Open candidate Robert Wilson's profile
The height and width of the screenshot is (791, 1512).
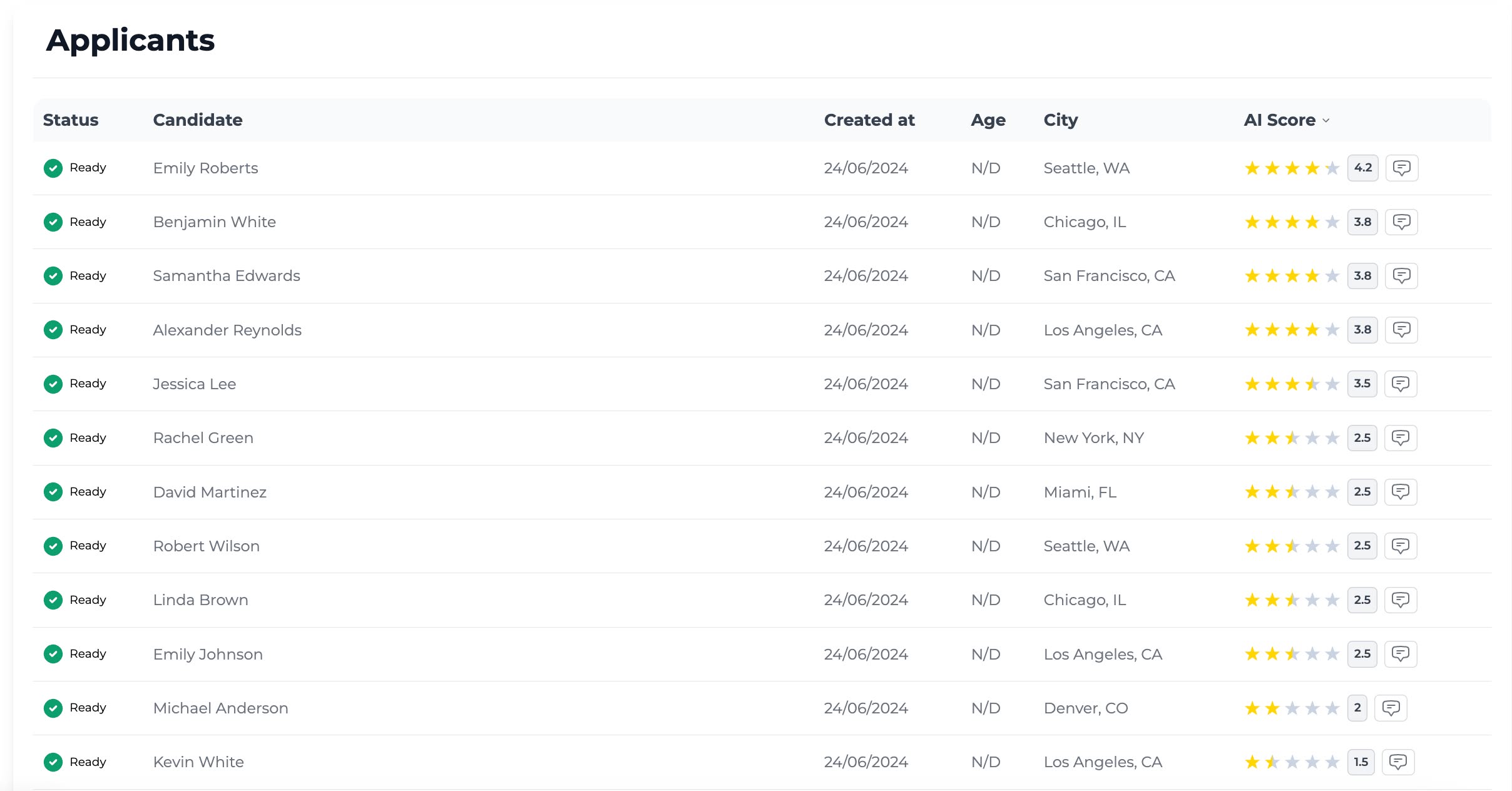[206, 546]
